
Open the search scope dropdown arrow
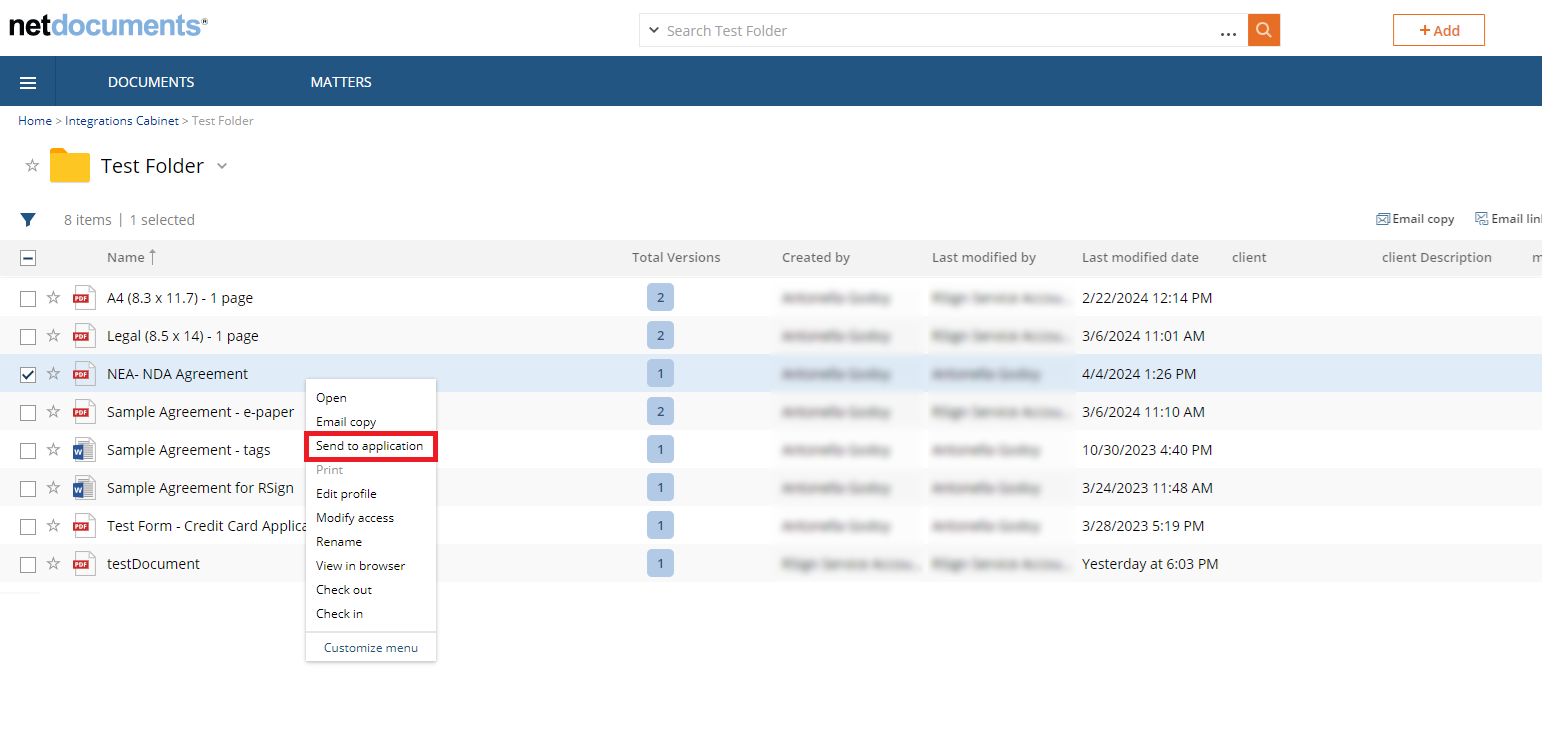pyautogui.click(x=654, y=31)
